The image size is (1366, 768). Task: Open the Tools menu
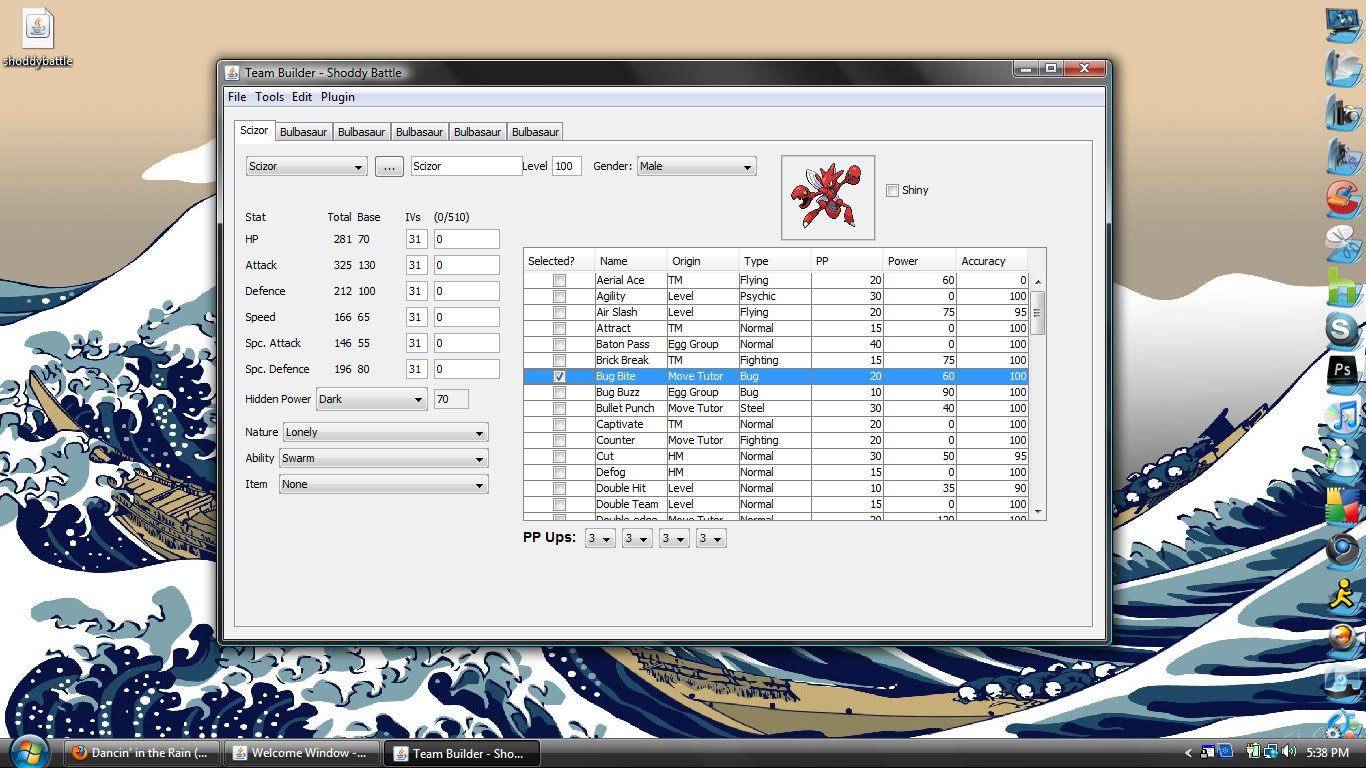pos(269,97)
